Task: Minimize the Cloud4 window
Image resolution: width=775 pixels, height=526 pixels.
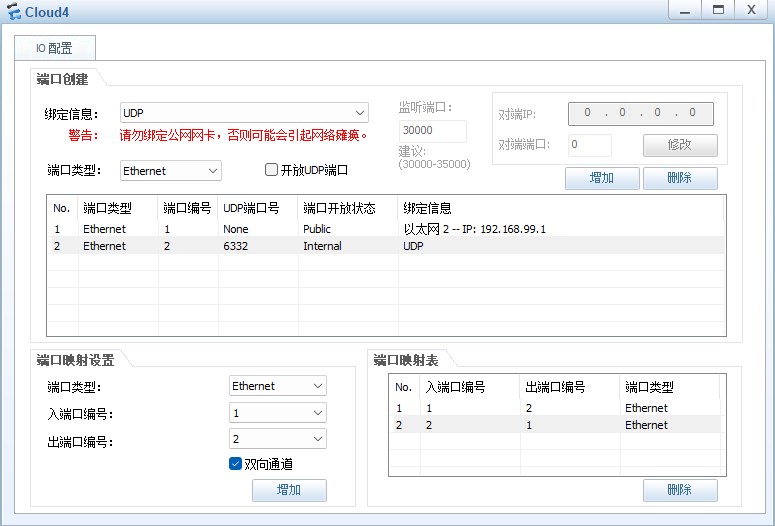Action: coord(684,10)
